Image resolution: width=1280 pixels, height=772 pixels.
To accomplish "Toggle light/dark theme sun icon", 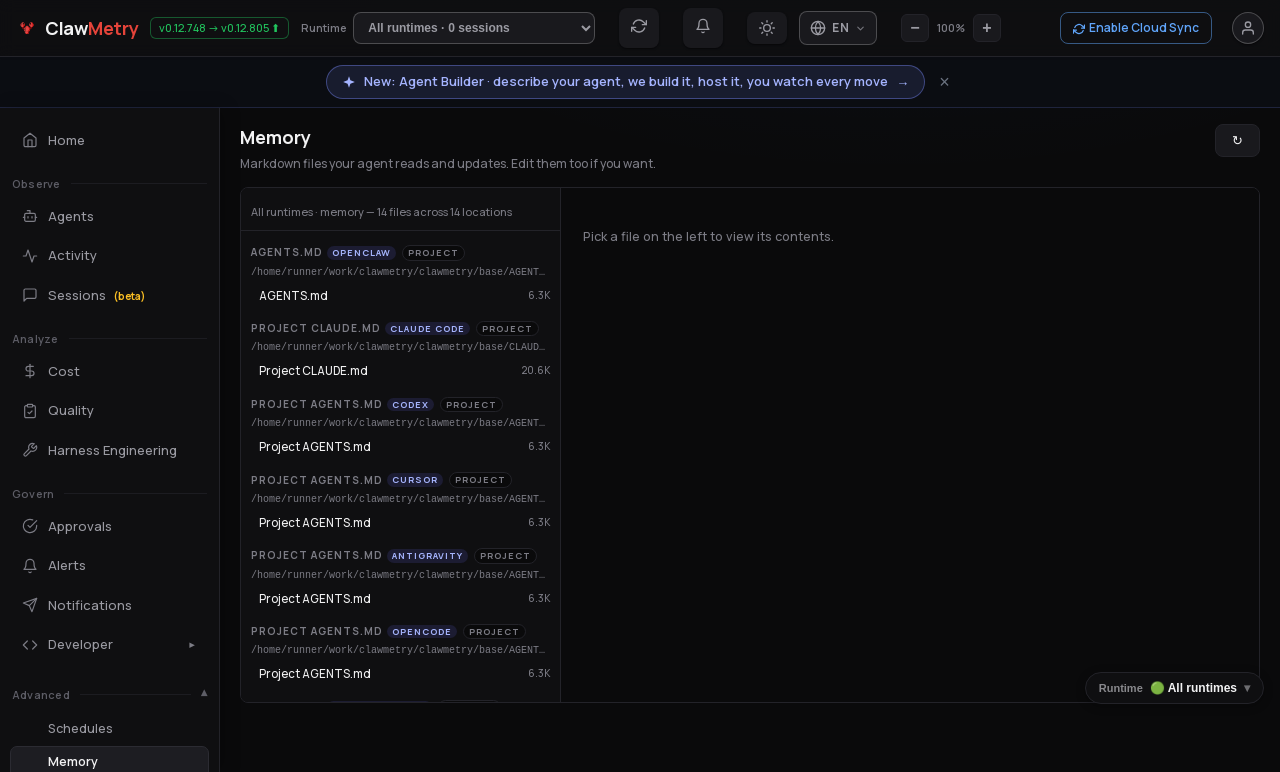I will click(767, 28).
